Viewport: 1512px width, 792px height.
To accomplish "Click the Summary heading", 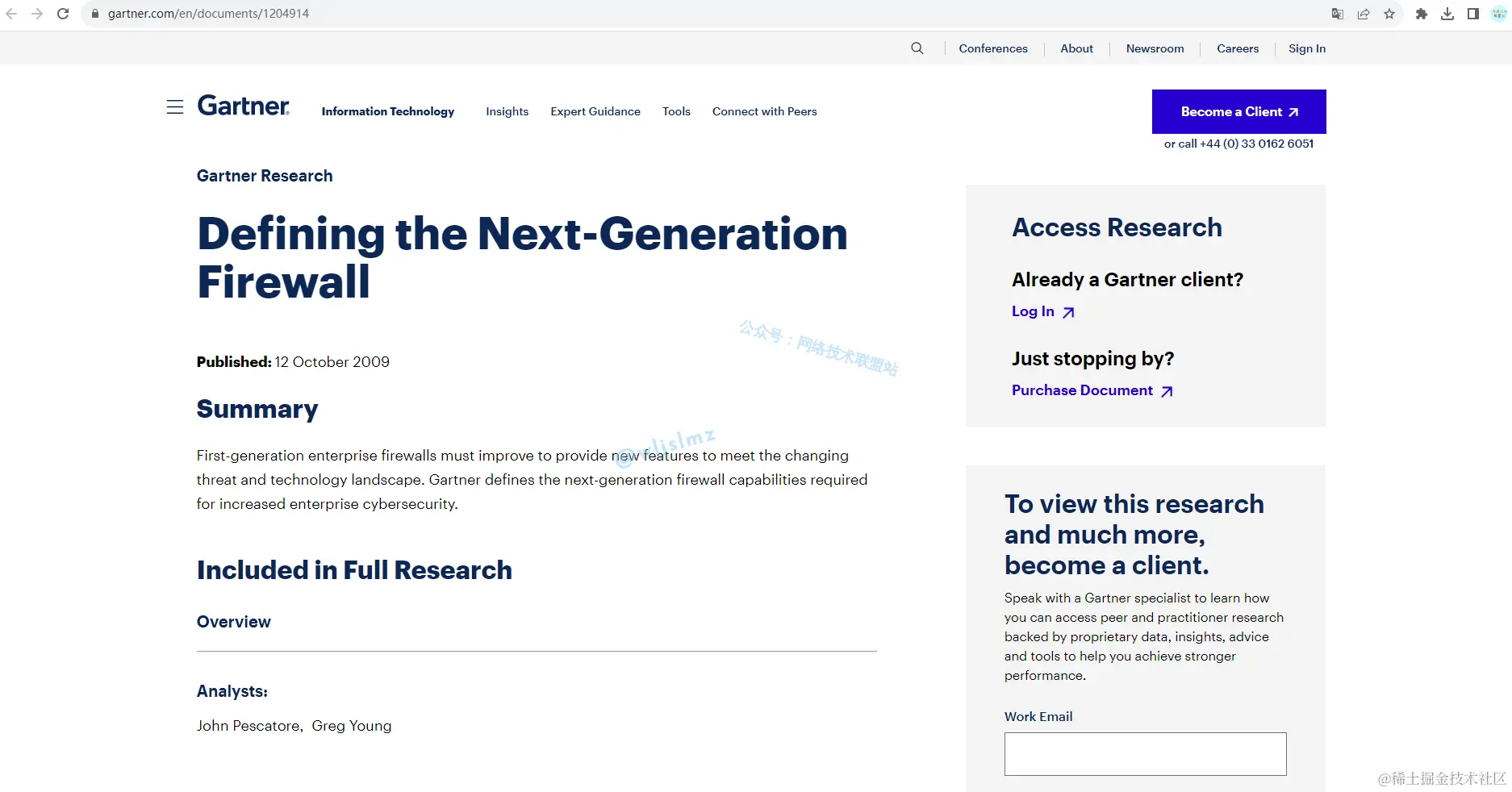I will 257,409.
